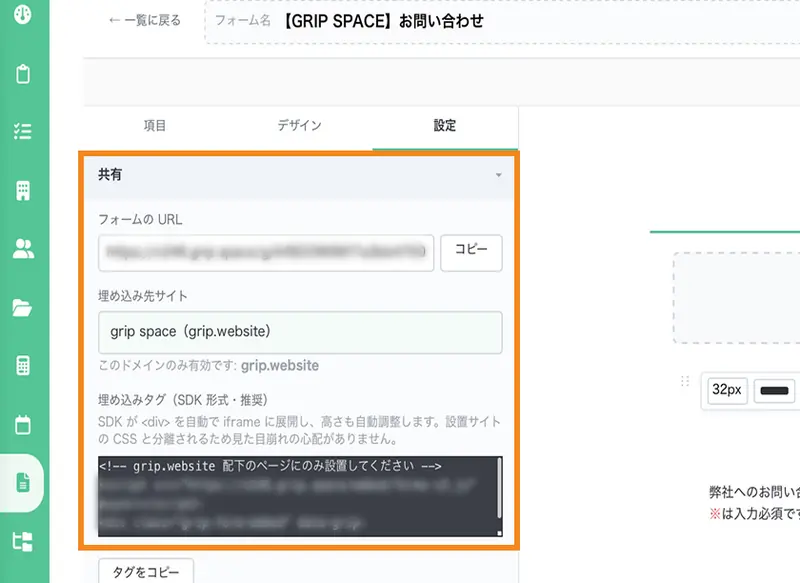Image resolution: width=800 pixels, height=583 pixels.
Task: Open the dashboard gauge icon in sidebar
Action: (23, 14)
